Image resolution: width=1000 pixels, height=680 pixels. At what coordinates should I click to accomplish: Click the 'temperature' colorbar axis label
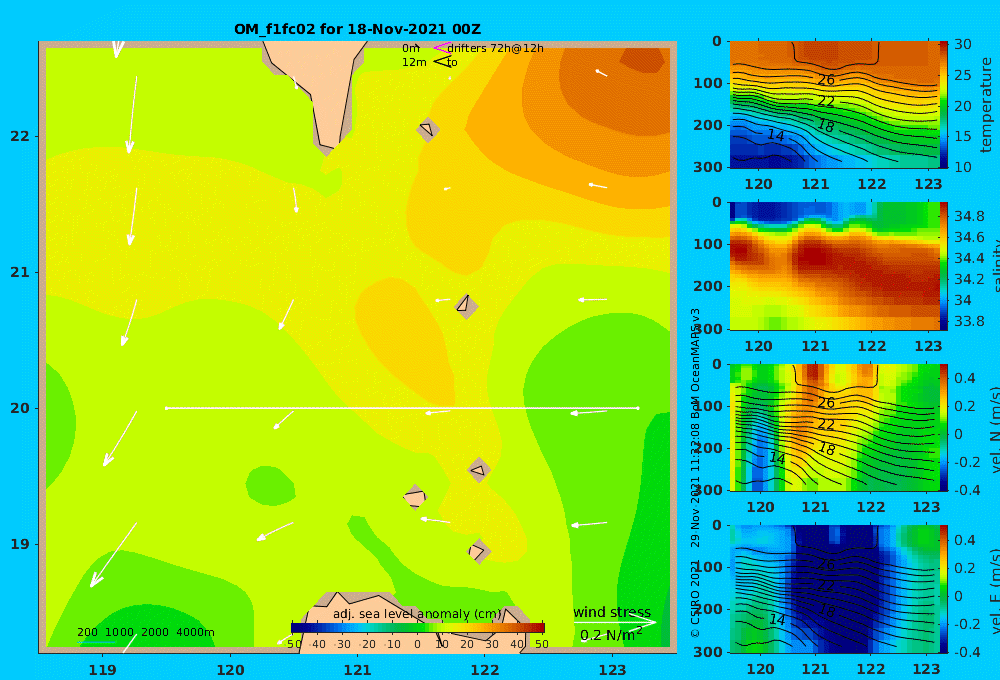click(x=986, y=105)
